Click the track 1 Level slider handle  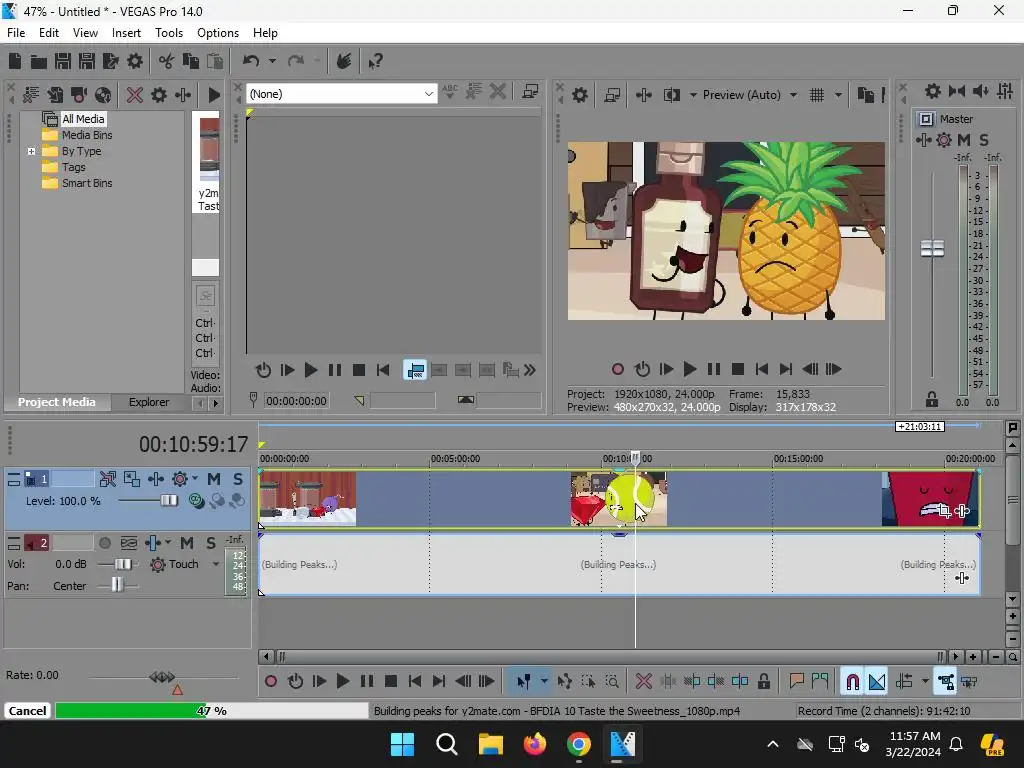[169, 501]
